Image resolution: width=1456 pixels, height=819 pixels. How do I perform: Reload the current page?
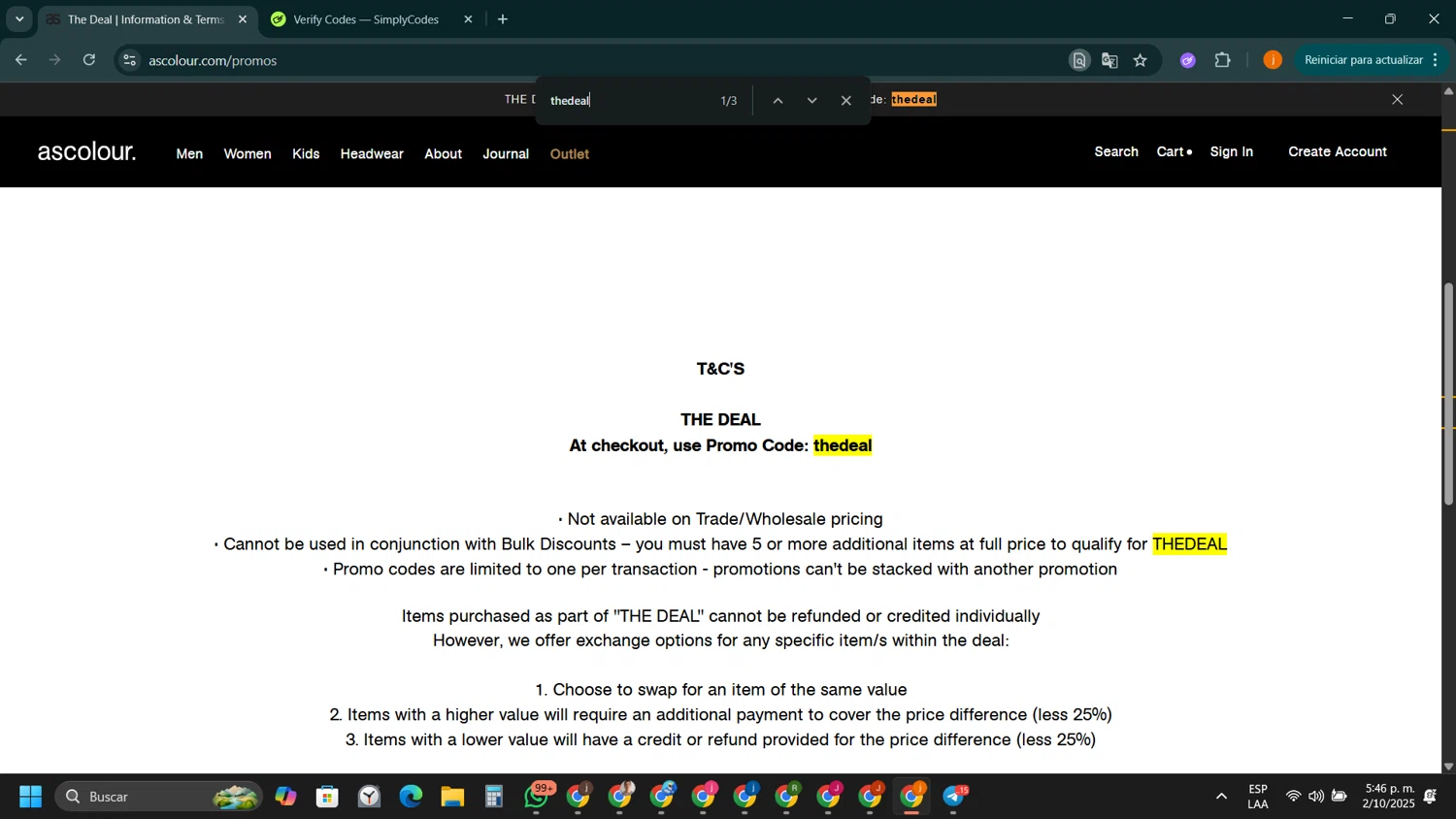89,60
